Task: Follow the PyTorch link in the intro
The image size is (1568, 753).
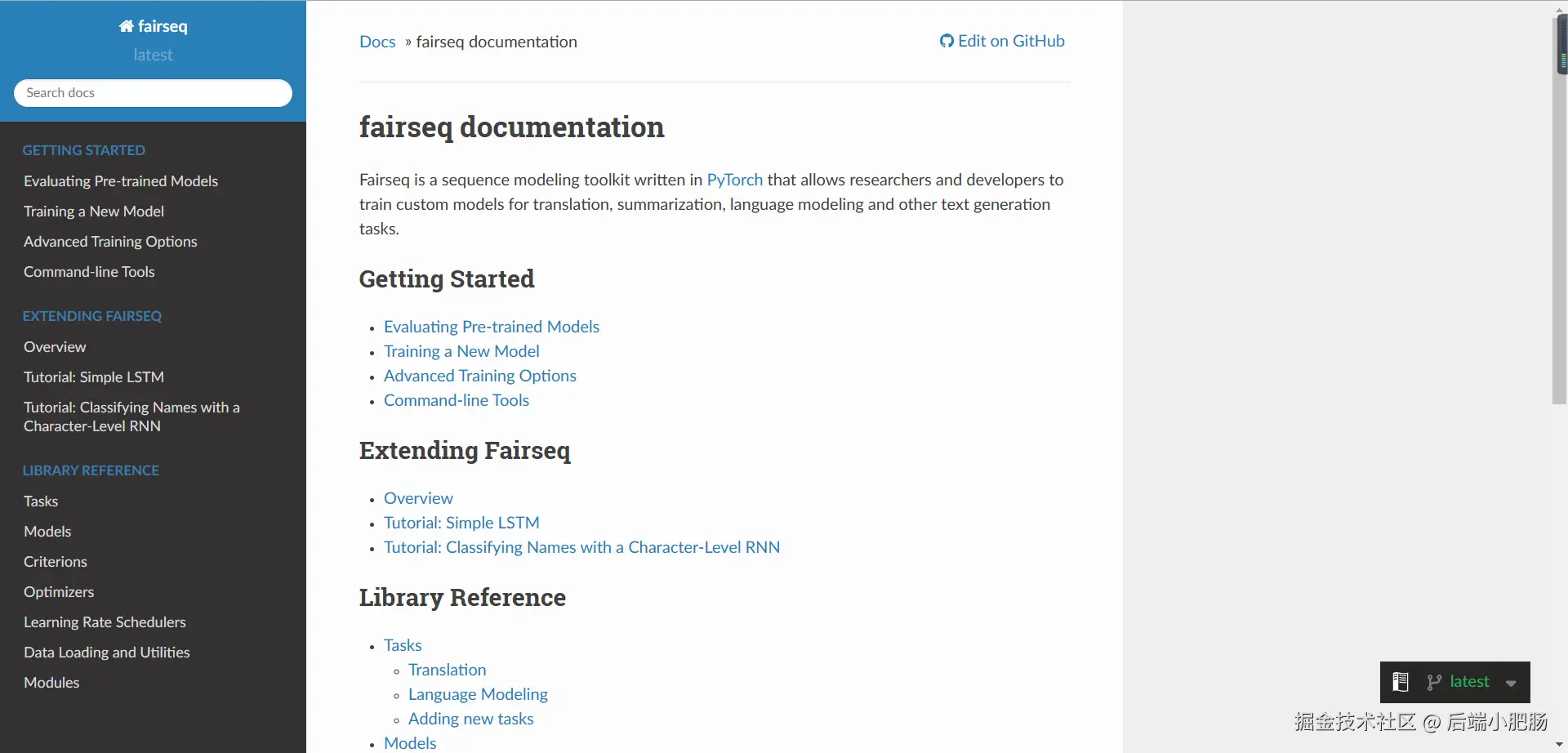Action: pyautogui.click(x=735, y=180)
